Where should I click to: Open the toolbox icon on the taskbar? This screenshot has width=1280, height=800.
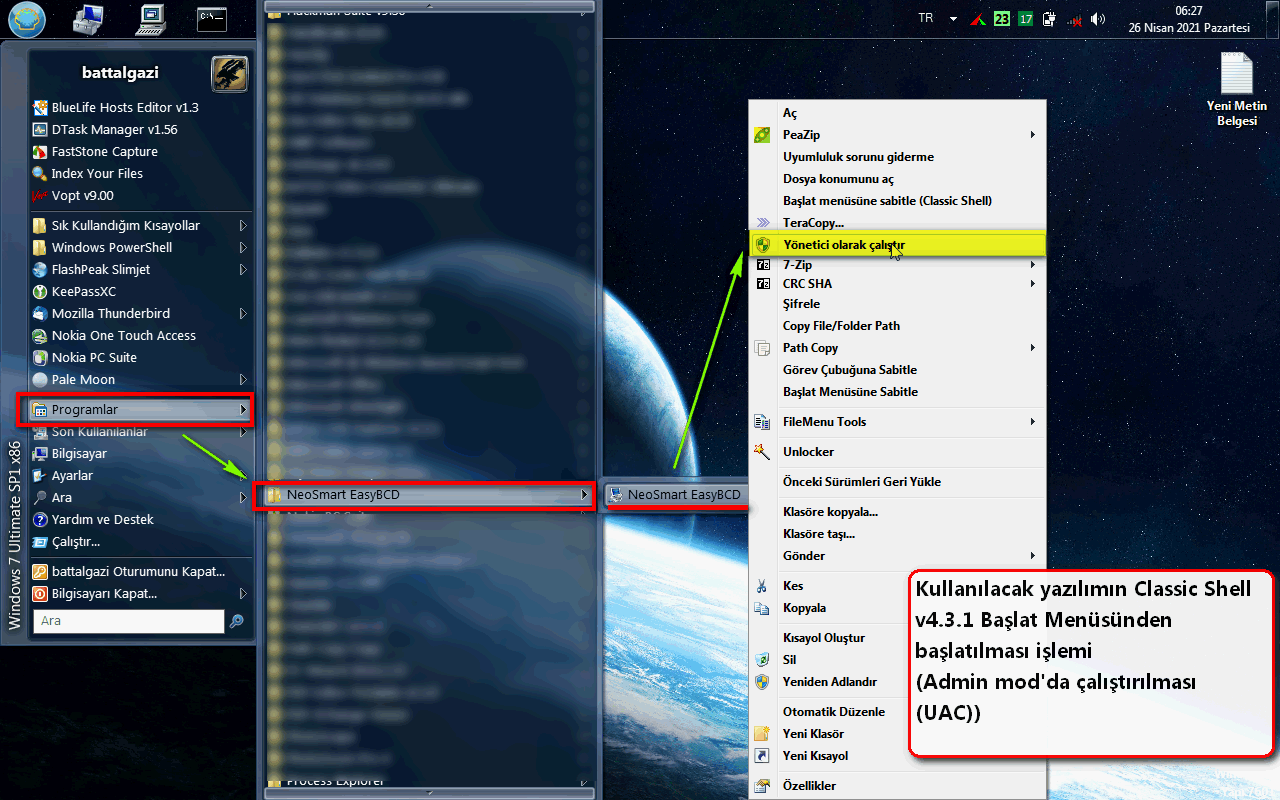88,18
